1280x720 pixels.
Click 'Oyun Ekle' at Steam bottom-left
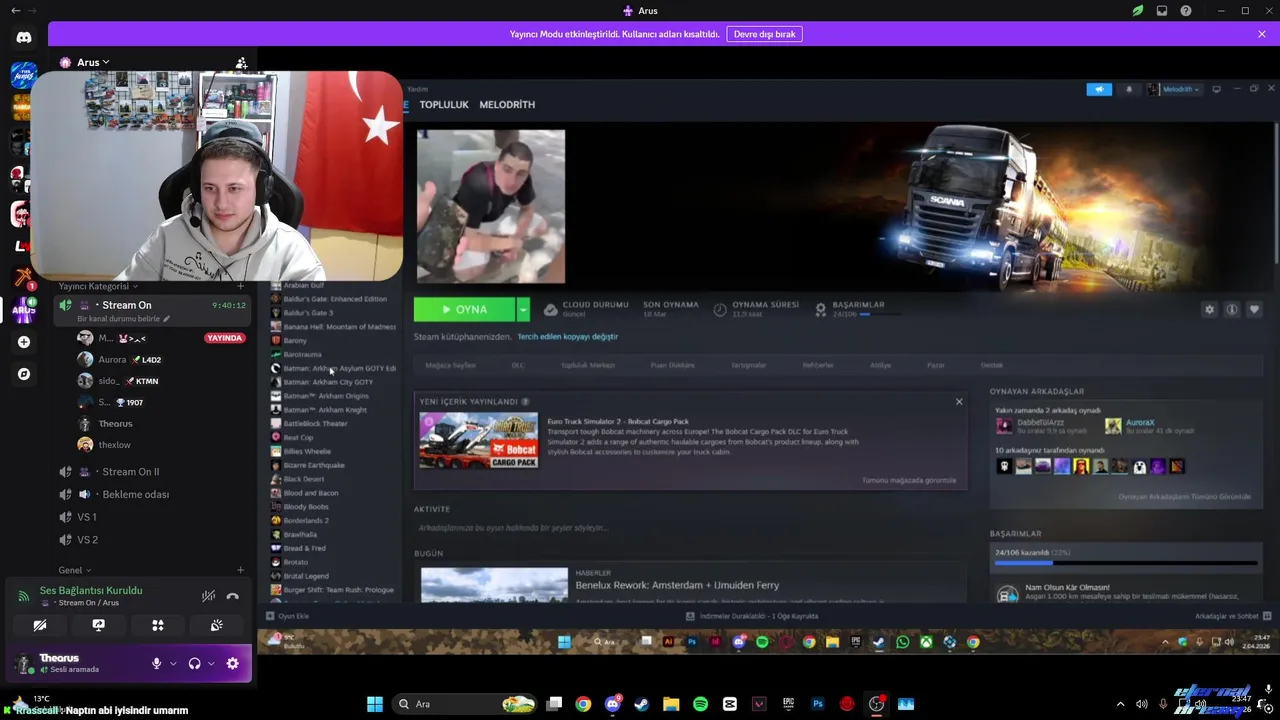(x=288, y=616)
